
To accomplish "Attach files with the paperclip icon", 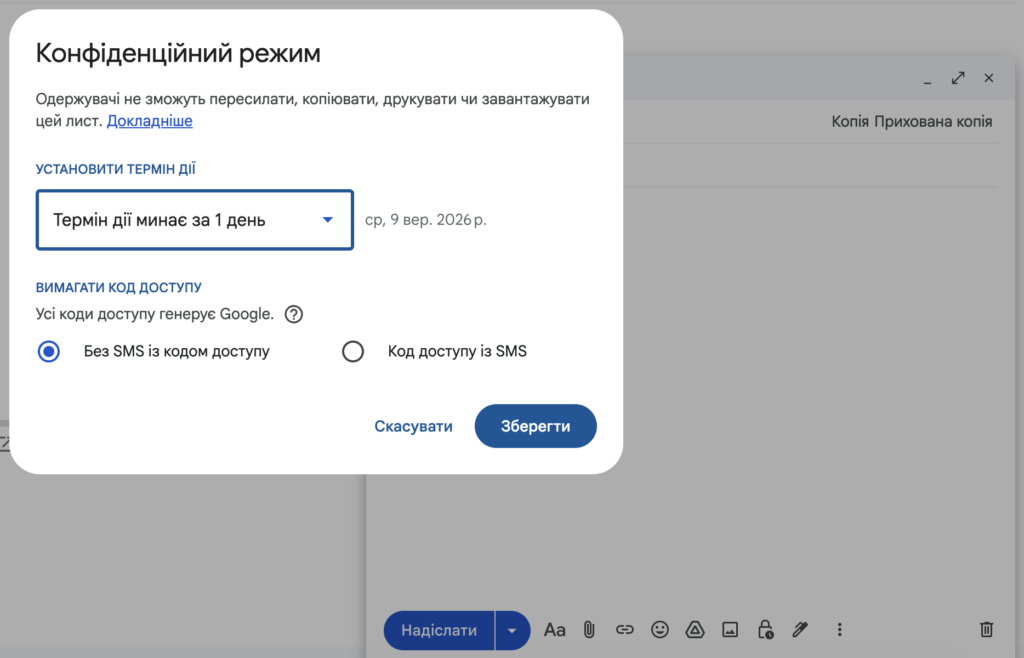I will click(x=589, y=630).
